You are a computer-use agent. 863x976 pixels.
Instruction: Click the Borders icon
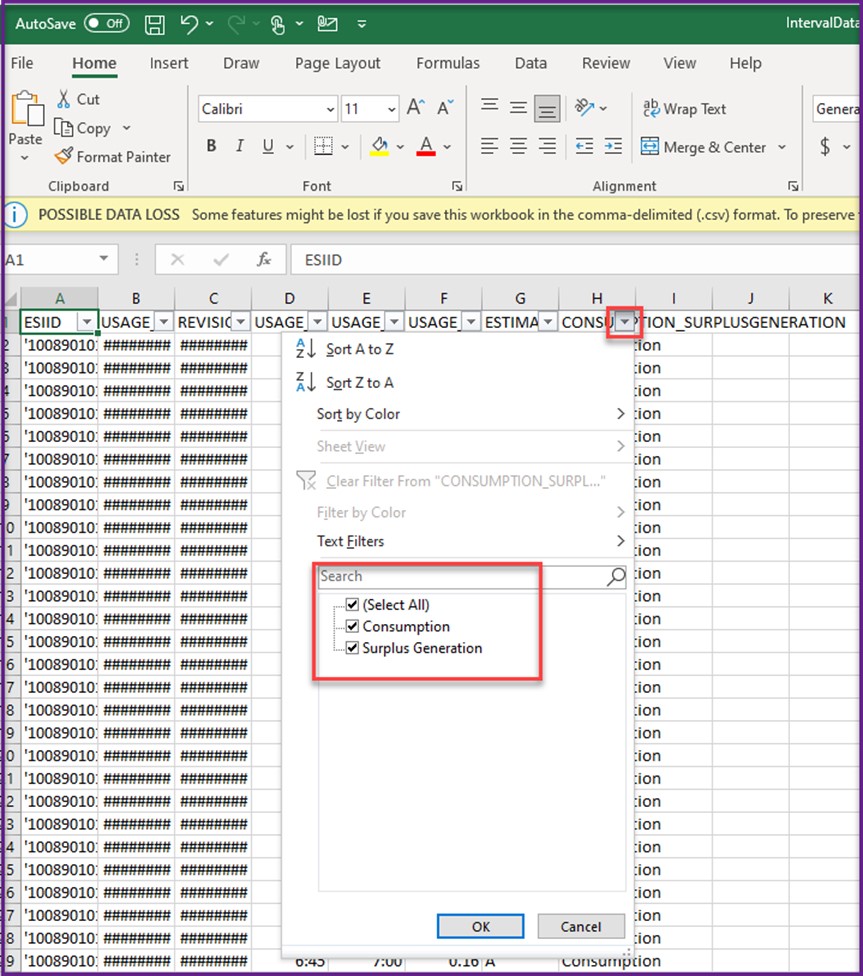point(322,147)
